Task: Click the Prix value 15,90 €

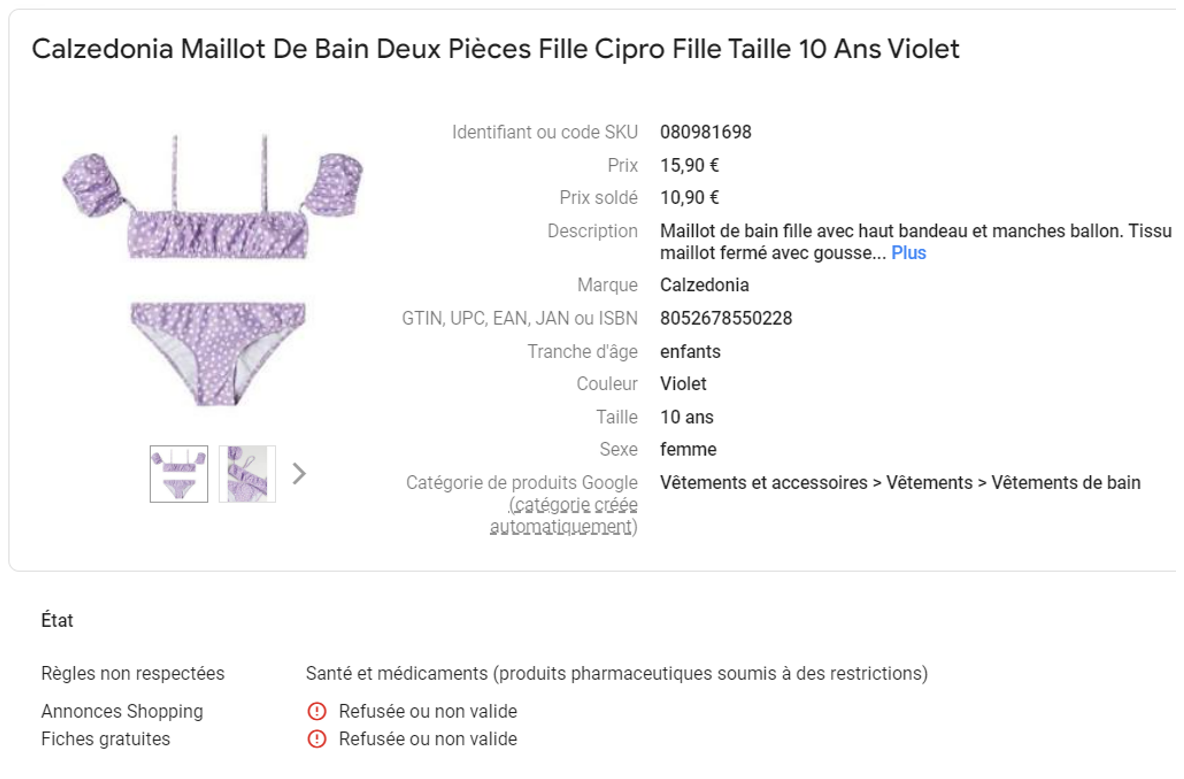Action: (x=689, y=165)
